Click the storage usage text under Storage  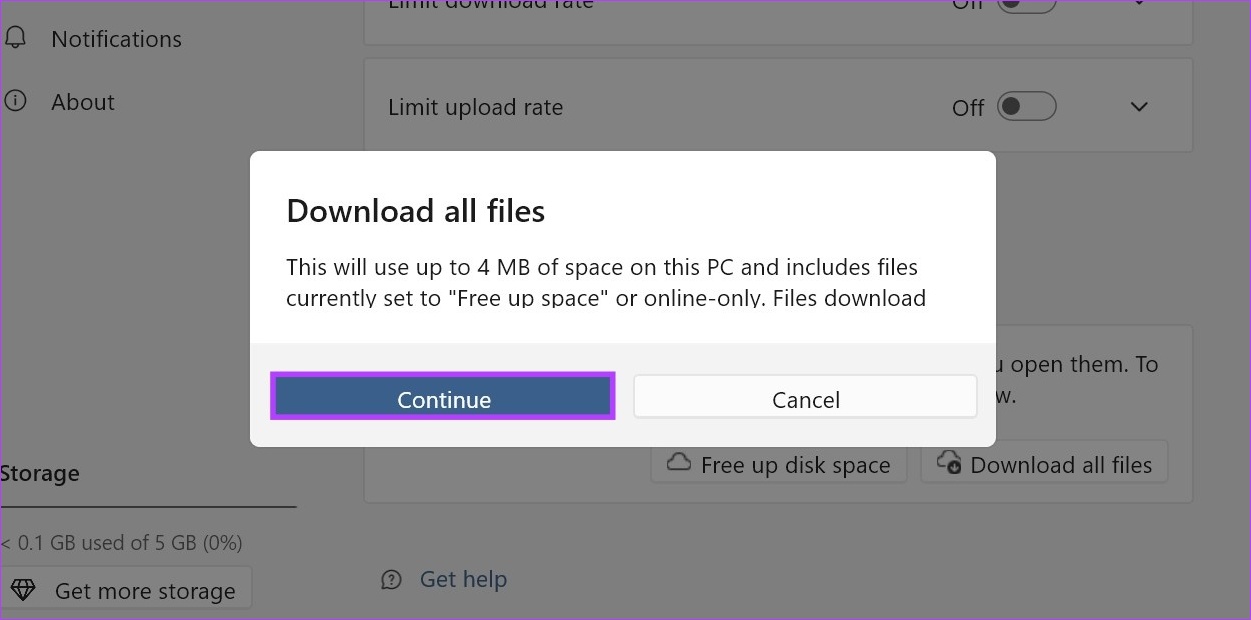[121, 543]
